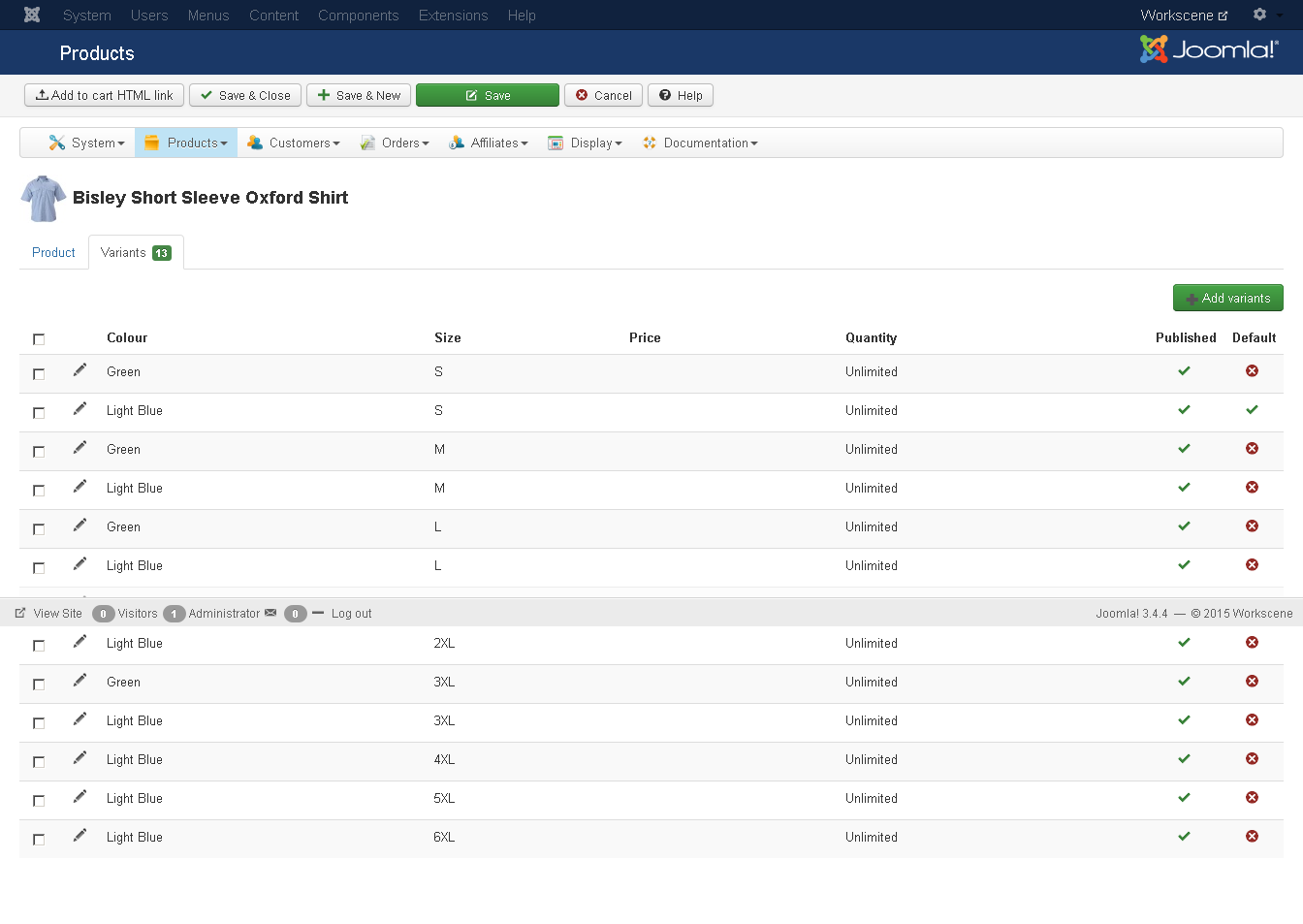Click administrator messages envelope icon
The image size is (1303, 924).
[x=270, y=613]
